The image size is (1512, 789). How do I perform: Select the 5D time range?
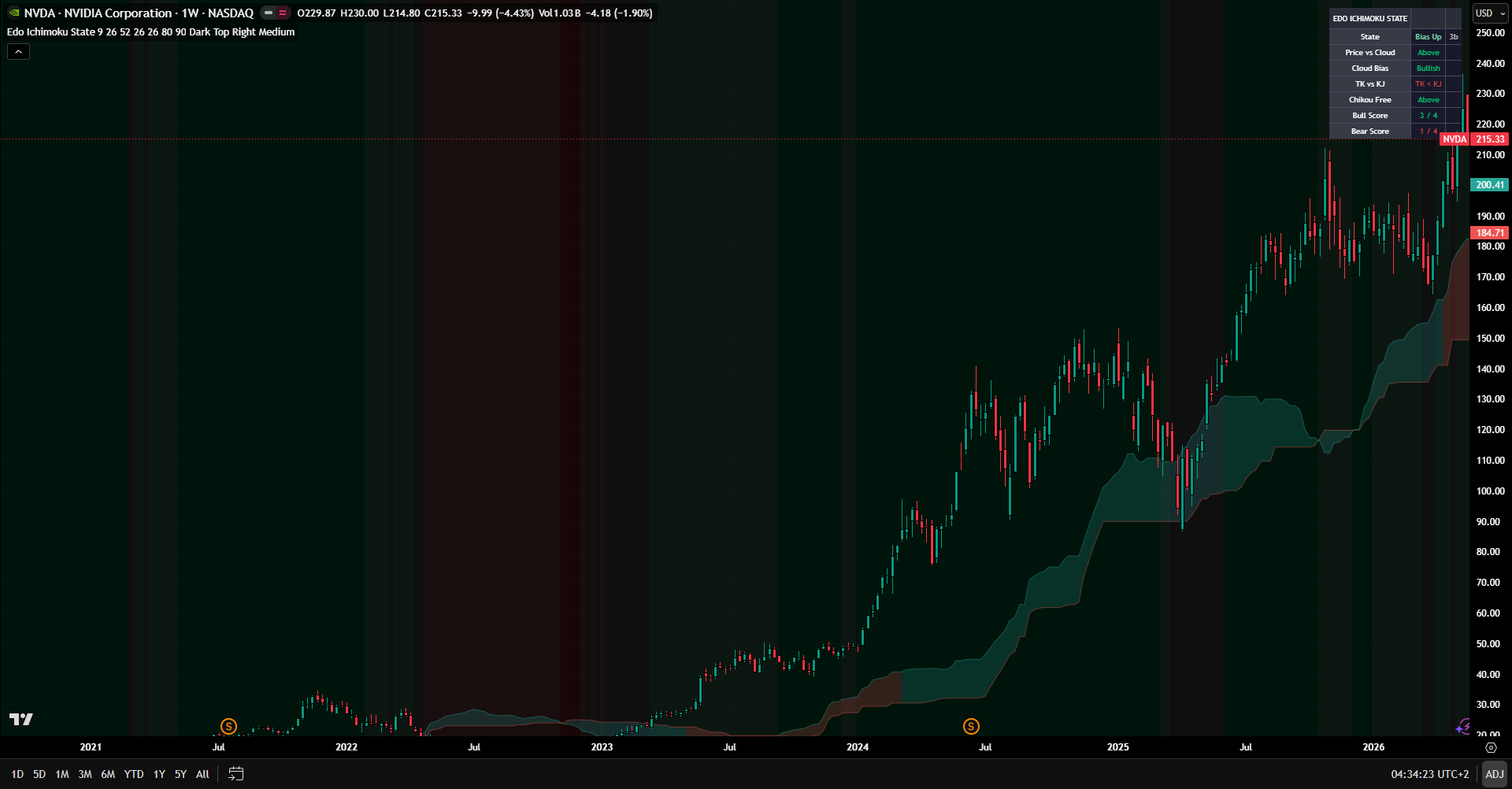[x=39, y=774]
